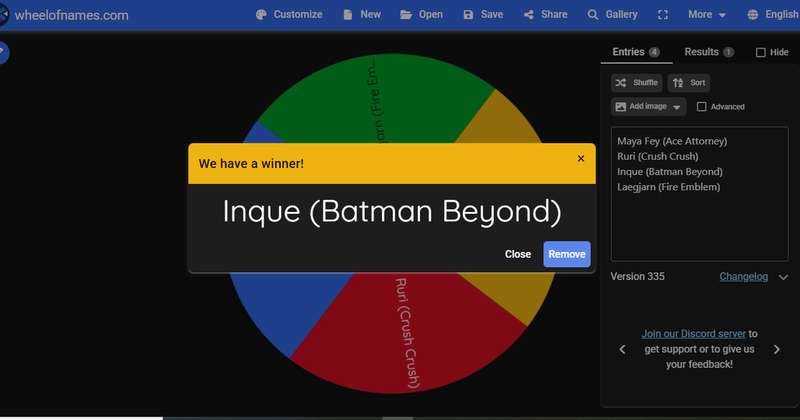Shuffle the entries
Image resolution: width=800 pixels, height=420 pixels.
click(637, 83)
